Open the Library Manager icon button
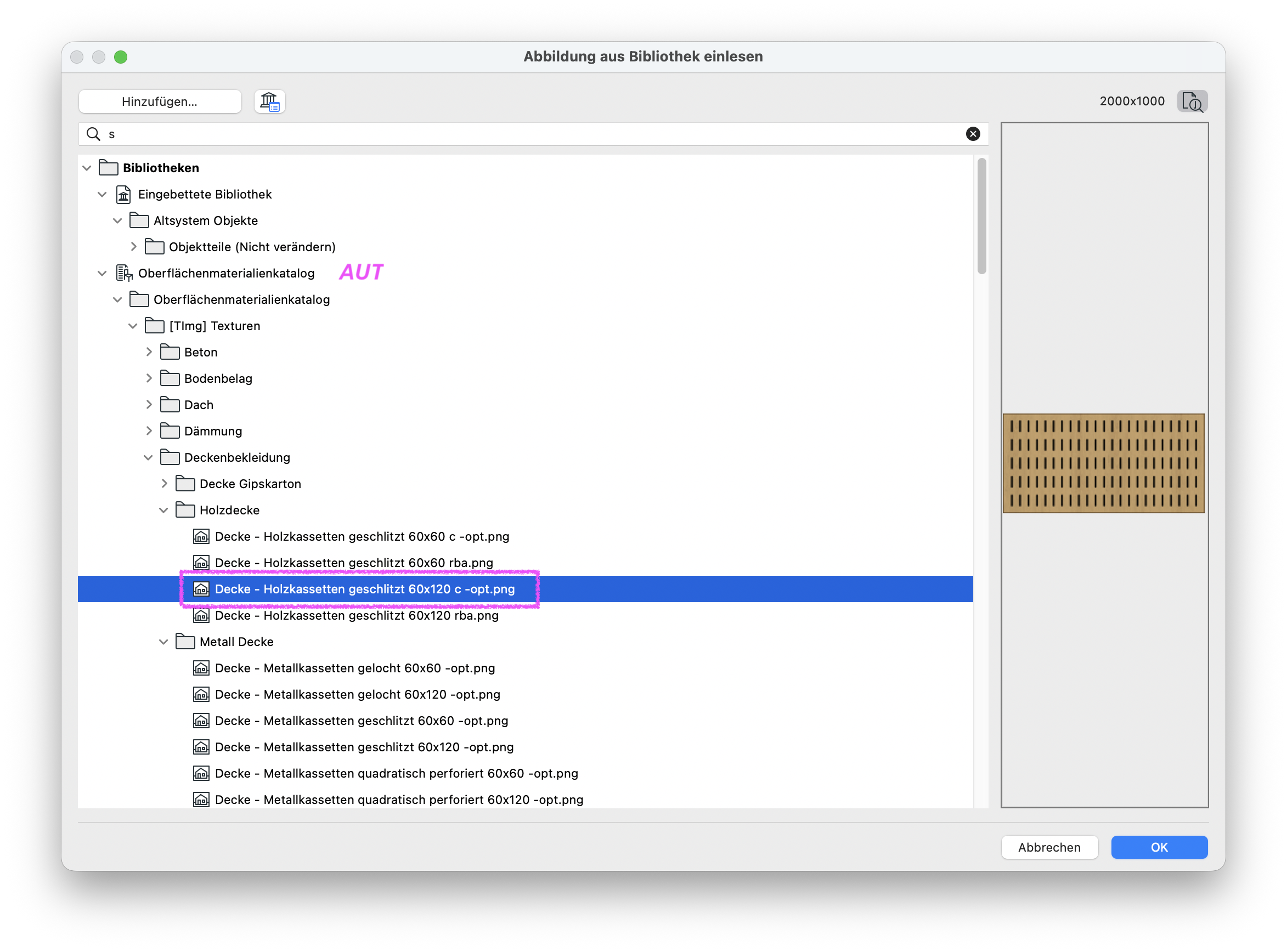This screenshot has width=1287, height=952. coord(269,101)
